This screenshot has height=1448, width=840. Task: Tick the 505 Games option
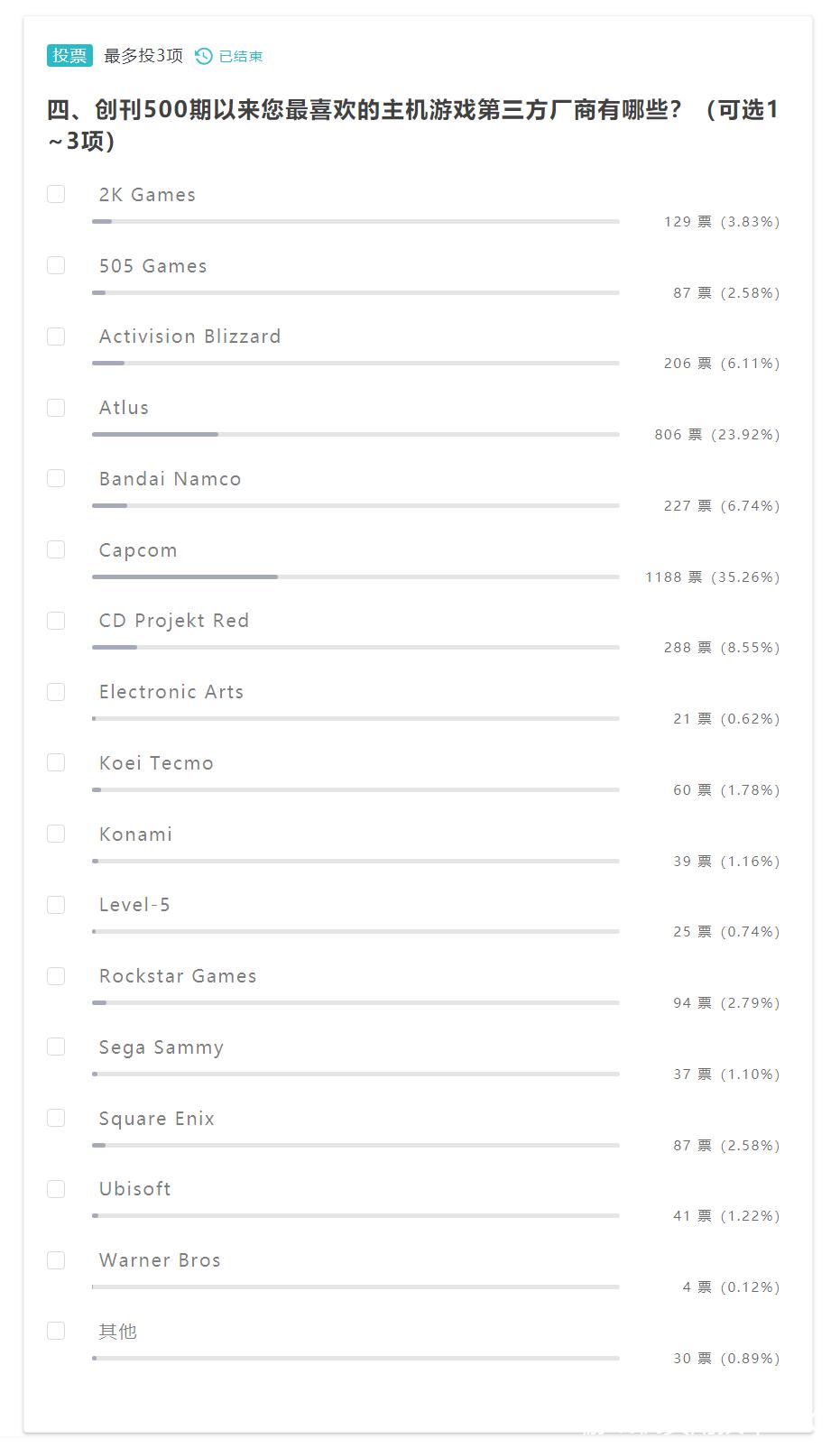[56, 265]
